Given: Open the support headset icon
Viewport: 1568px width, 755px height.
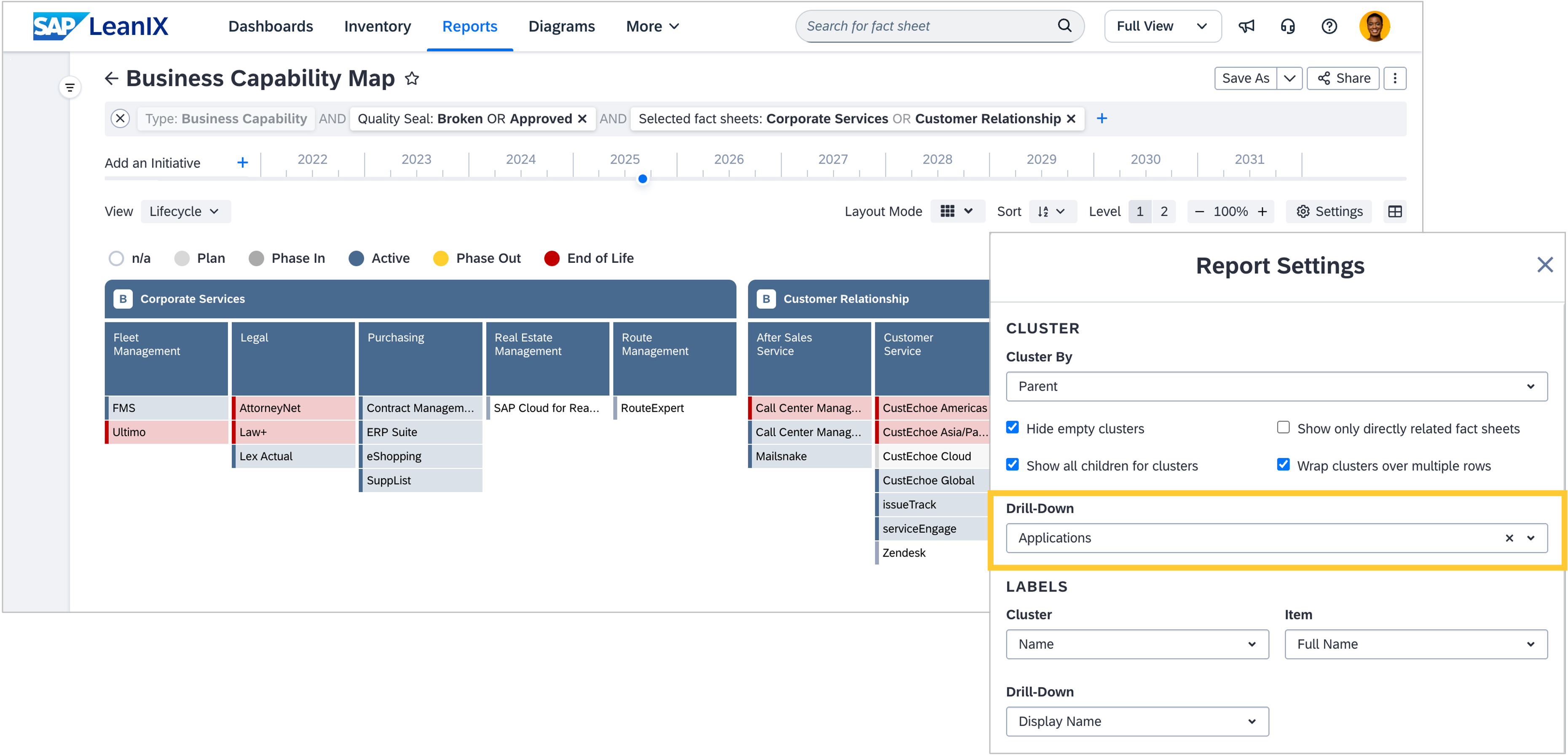Looking at the screenshot, I should coord(1287,26).
